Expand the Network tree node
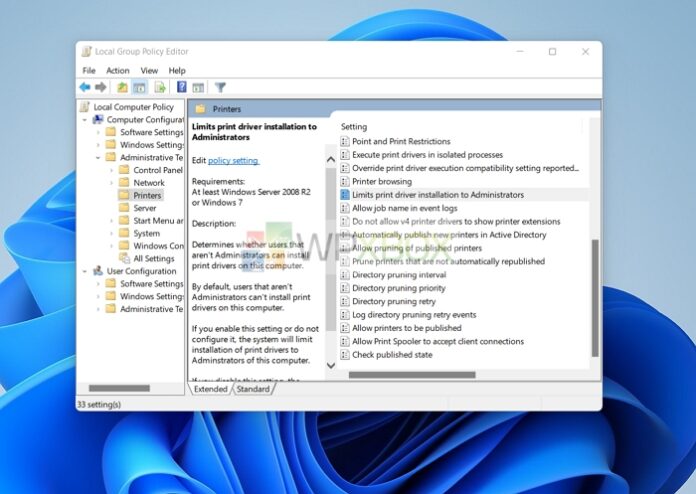Viewport: 696px width, 494px height. click(111, 182)
